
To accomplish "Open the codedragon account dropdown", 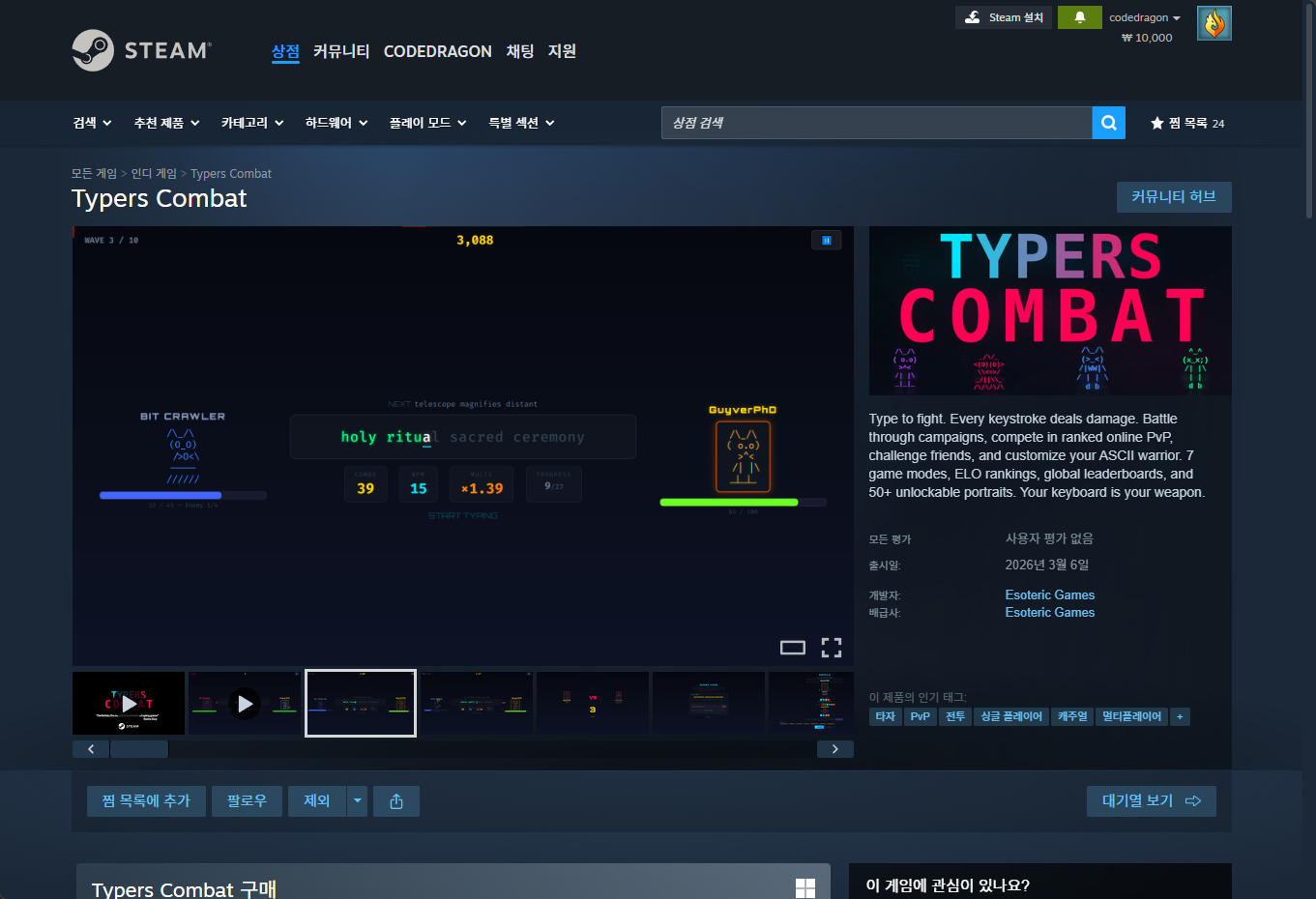I will 1145,17.
